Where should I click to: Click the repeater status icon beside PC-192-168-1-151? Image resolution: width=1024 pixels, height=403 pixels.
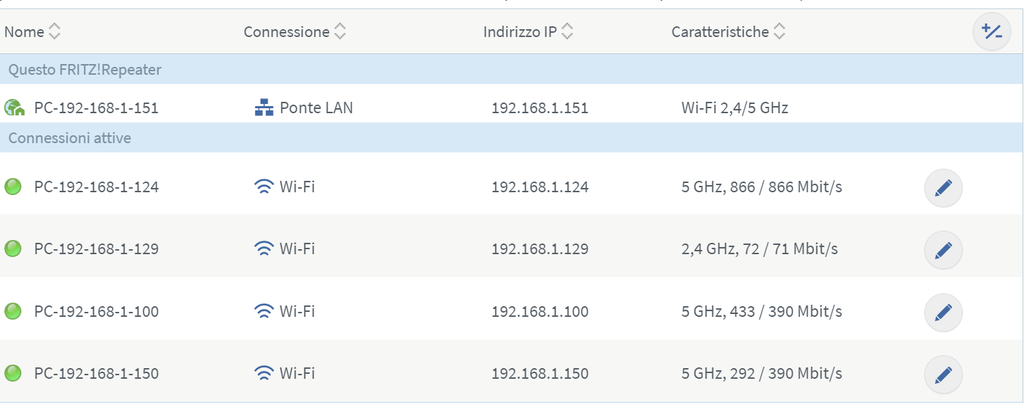14,107
